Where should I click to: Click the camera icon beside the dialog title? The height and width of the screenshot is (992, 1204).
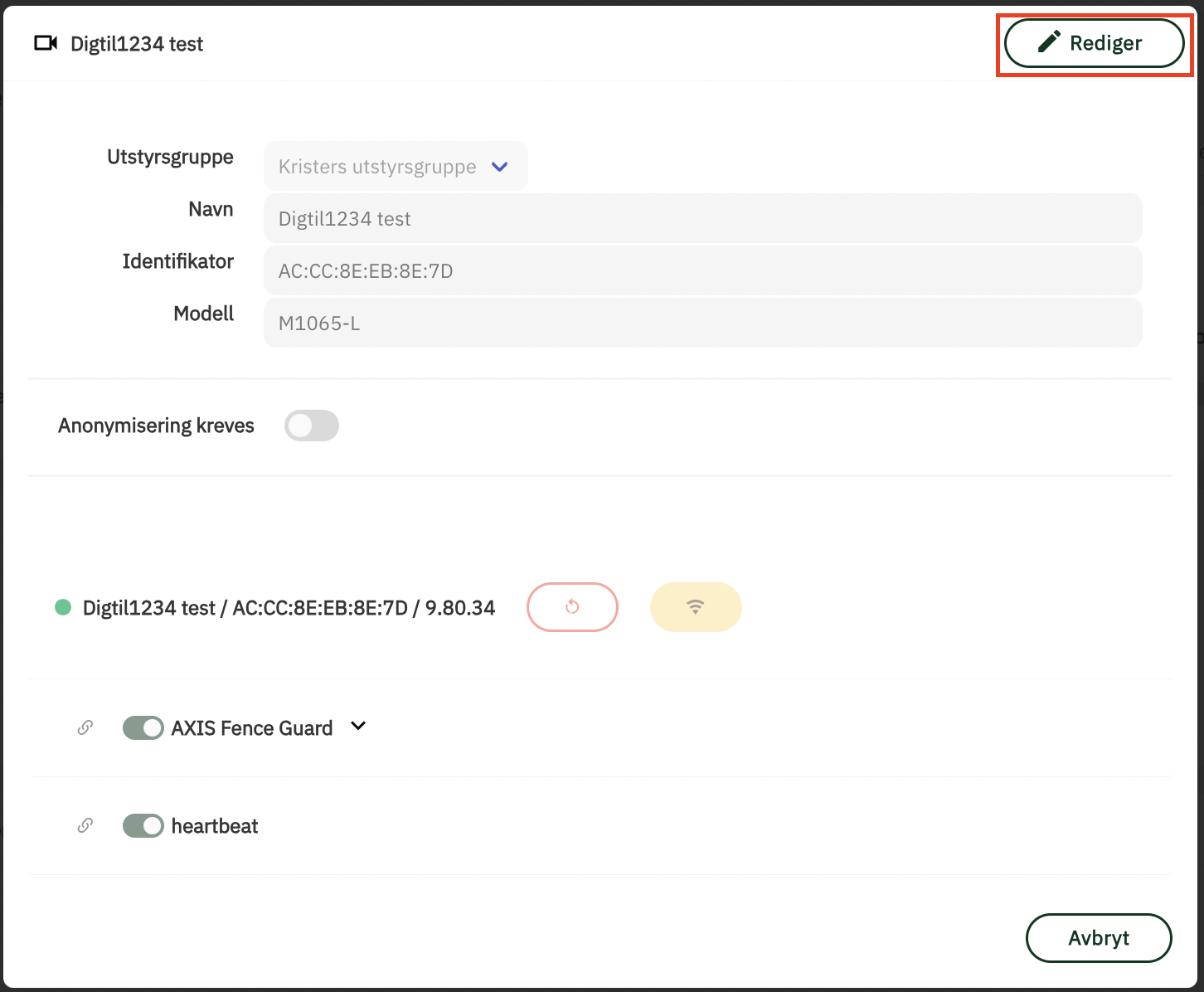[46, 43]
